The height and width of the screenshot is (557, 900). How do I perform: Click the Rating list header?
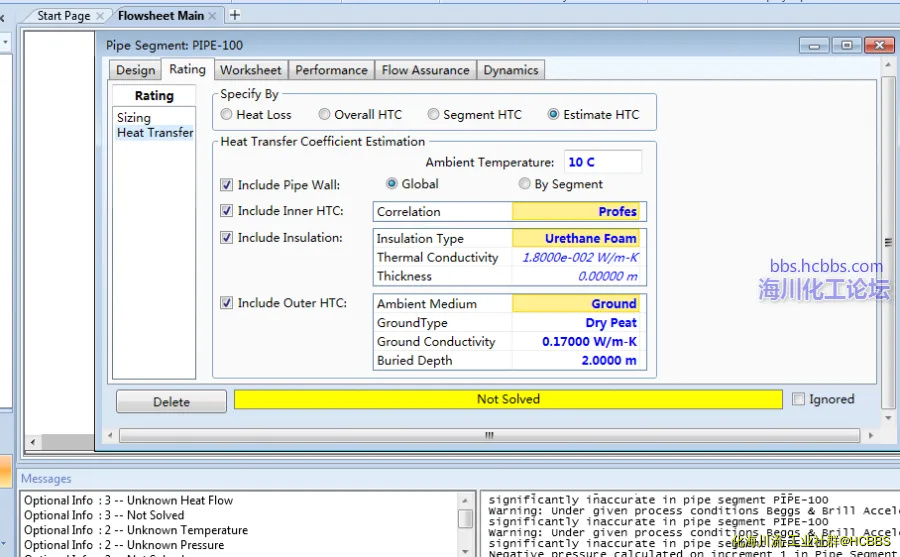coord(154,96)
